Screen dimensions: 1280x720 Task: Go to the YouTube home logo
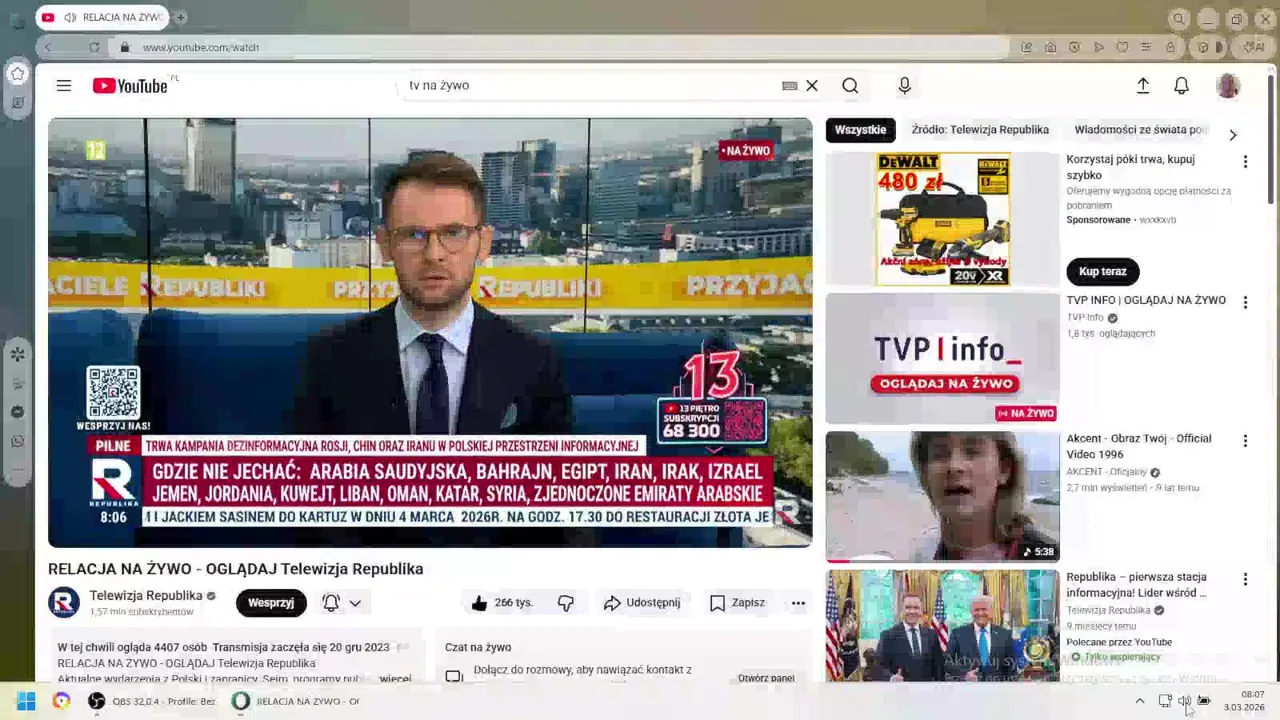pyautogui.click(x=130, y=86)
